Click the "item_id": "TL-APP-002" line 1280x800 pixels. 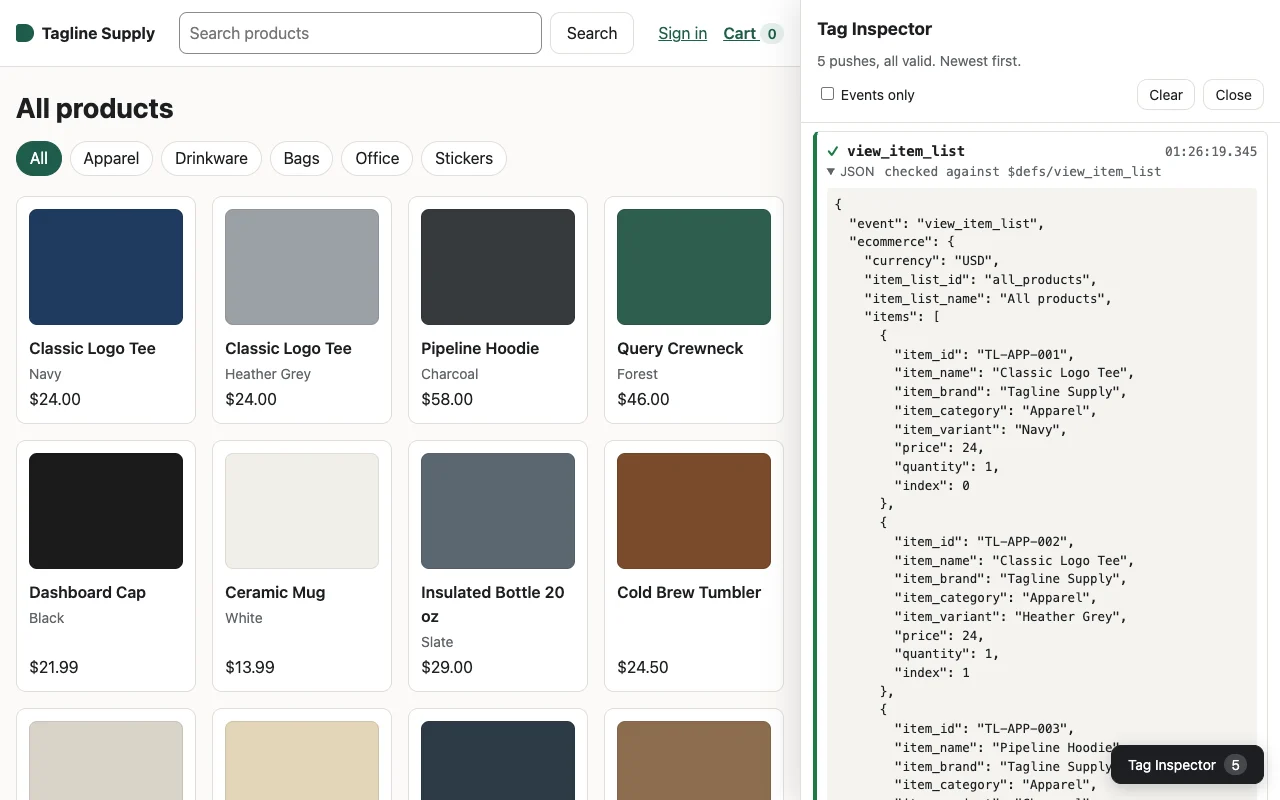(985, 542)
